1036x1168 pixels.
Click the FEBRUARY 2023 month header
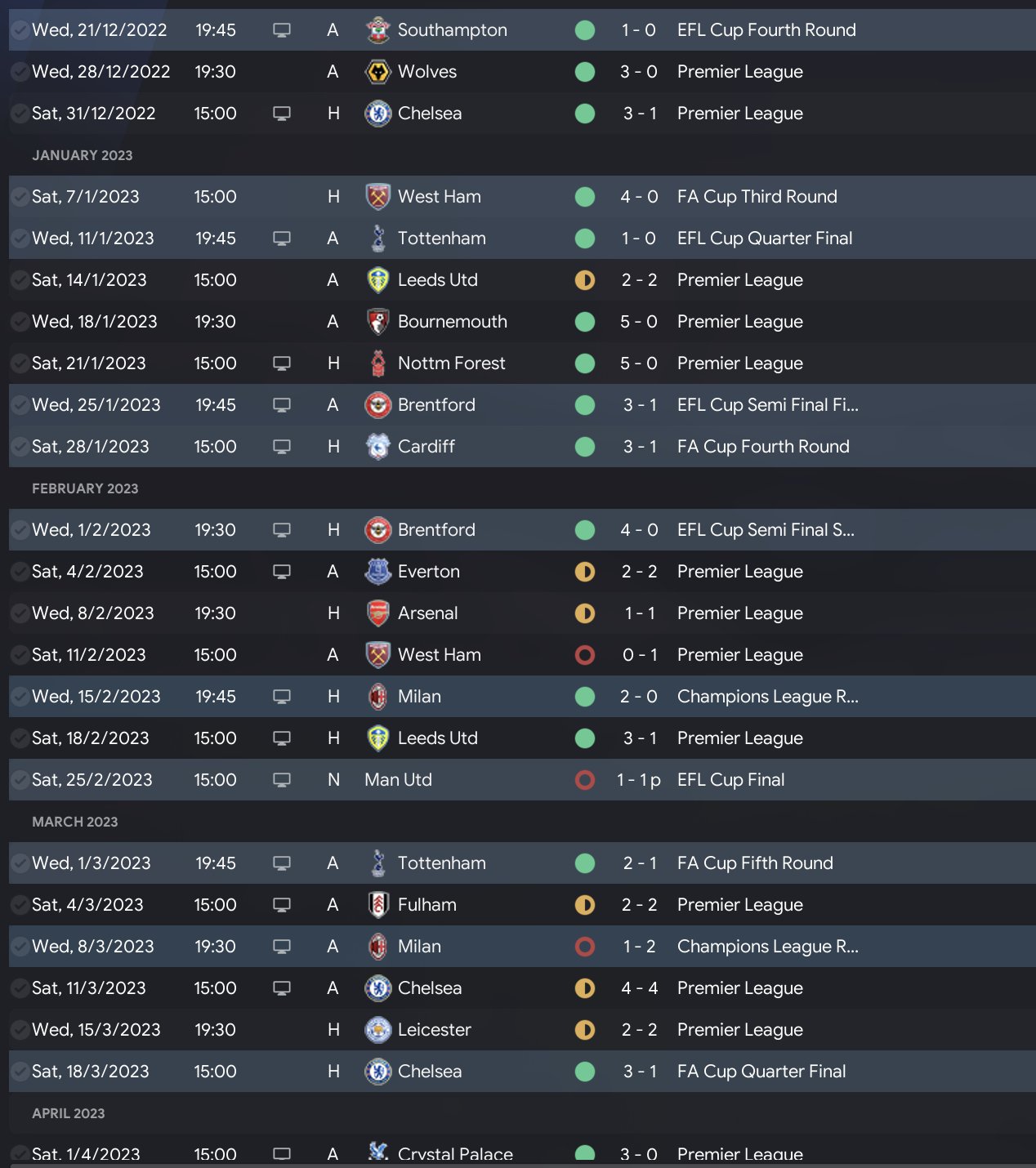(x=85, y=488)
